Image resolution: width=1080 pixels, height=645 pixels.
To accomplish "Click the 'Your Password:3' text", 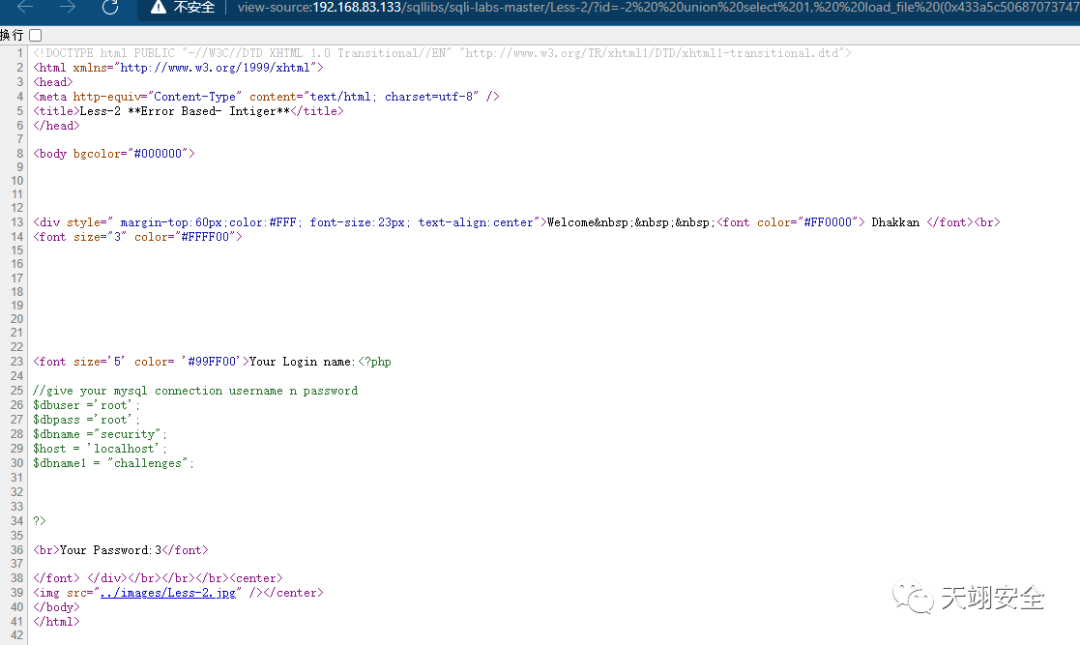I will click(110, 550).
